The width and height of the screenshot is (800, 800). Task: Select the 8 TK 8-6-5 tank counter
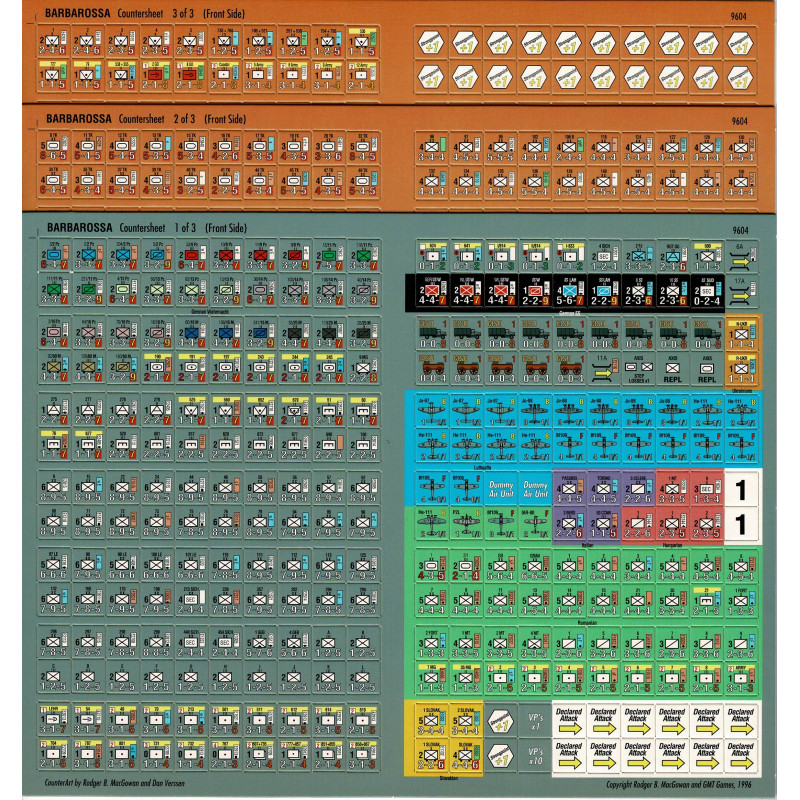(x=54, y=146)
